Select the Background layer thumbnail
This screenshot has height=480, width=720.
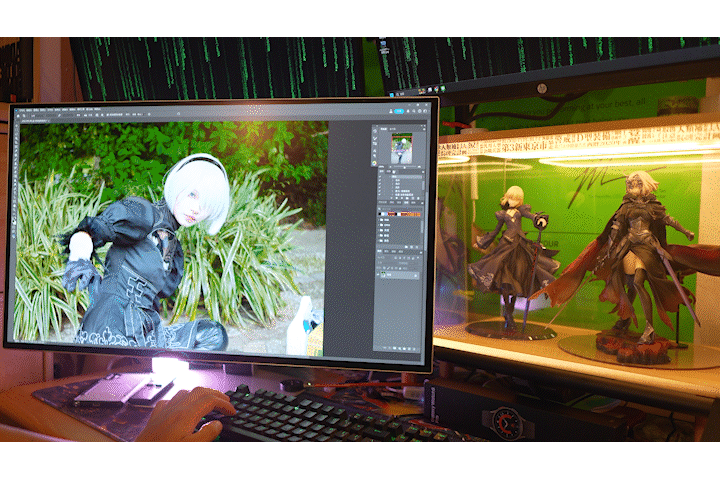(383, 275)
